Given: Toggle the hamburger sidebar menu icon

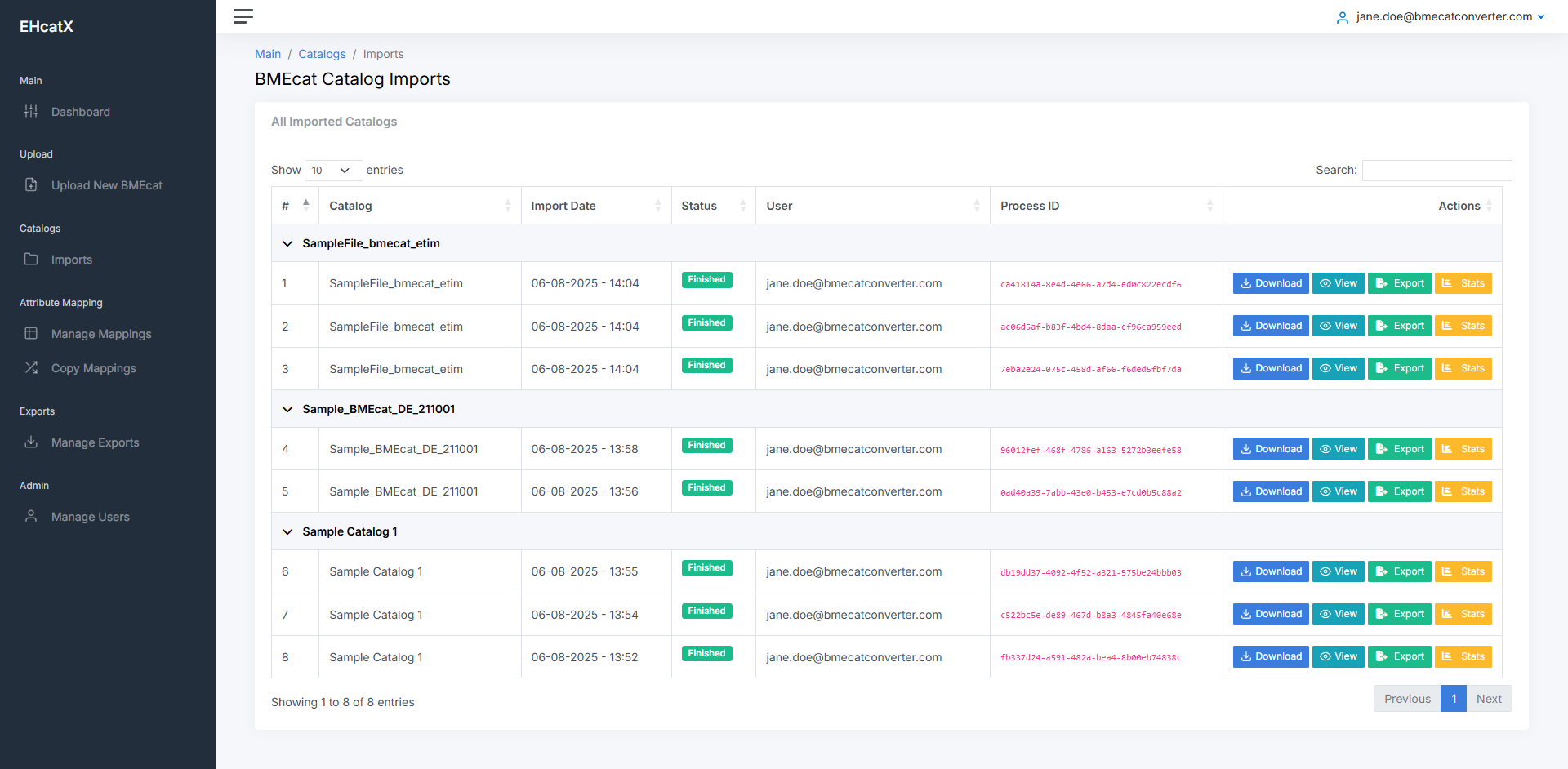Looking at the screenshot, I should pyautogui.click(x=243, y=16).
